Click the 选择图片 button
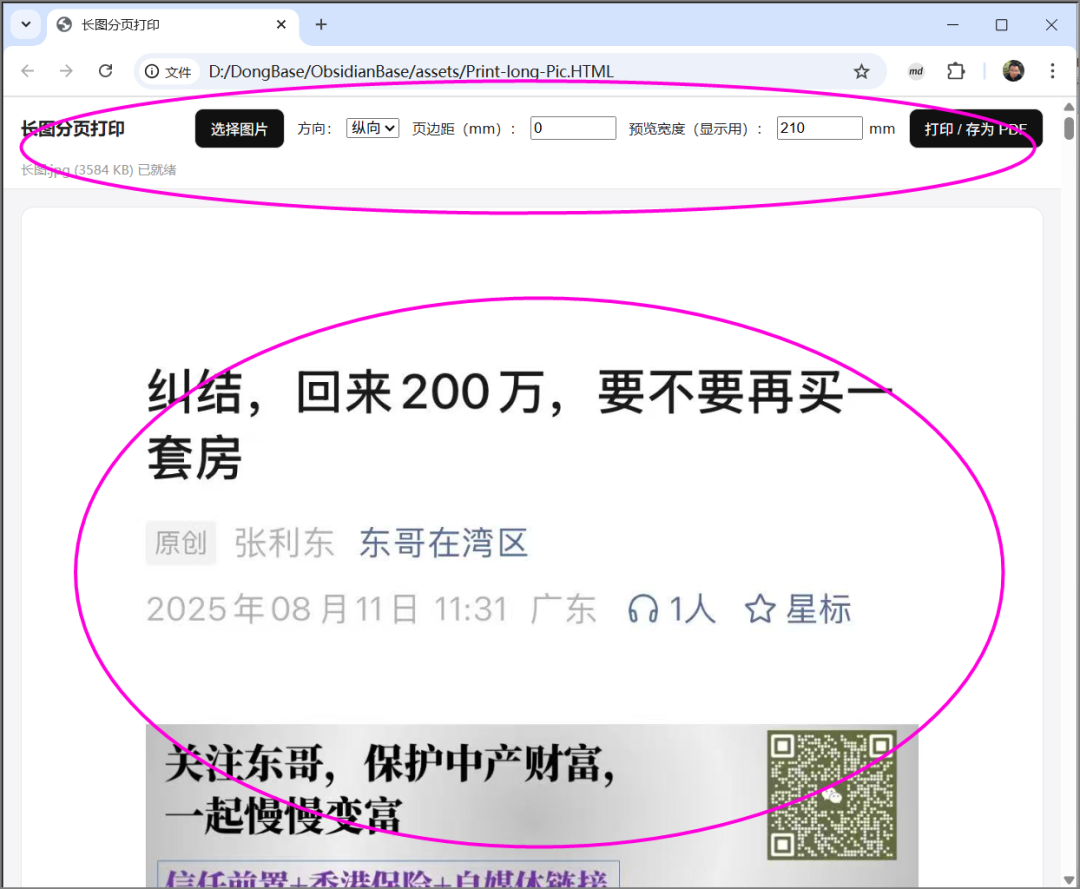Viewport: 1080px width, 889px height. pyautogui.click(x=239, y=129)
